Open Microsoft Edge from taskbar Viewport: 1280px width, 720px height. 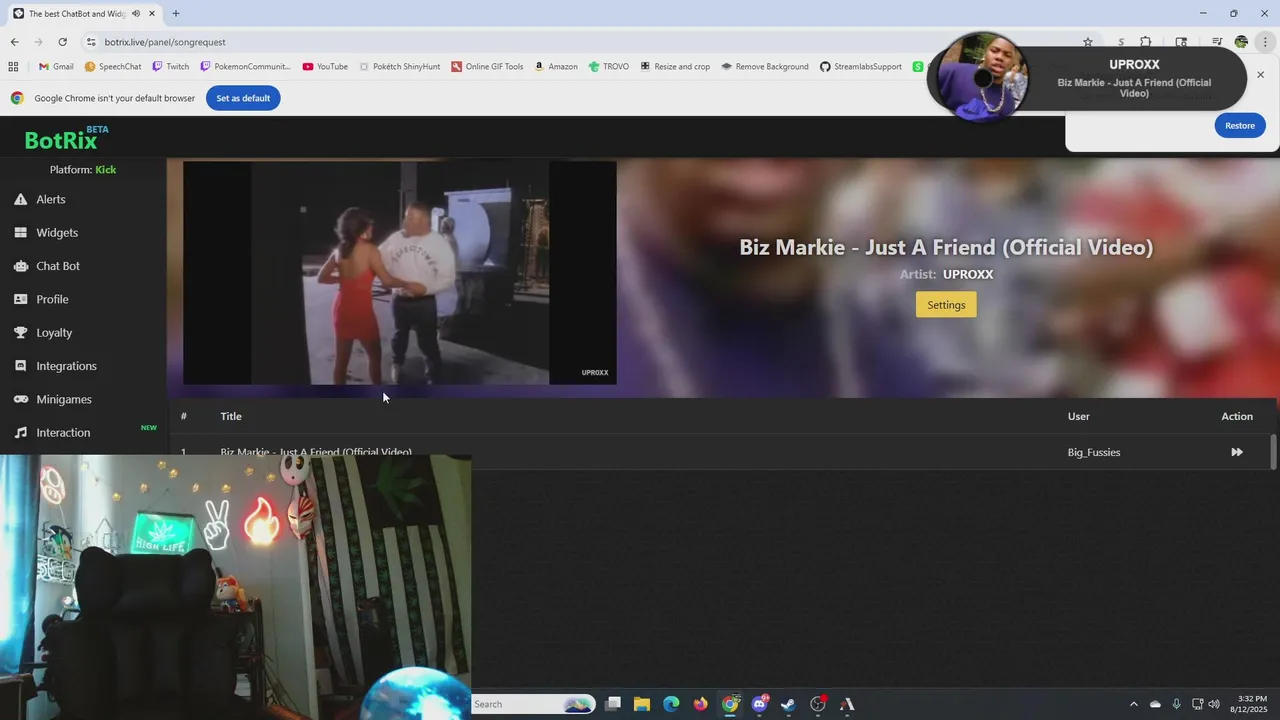click(671, 704)
